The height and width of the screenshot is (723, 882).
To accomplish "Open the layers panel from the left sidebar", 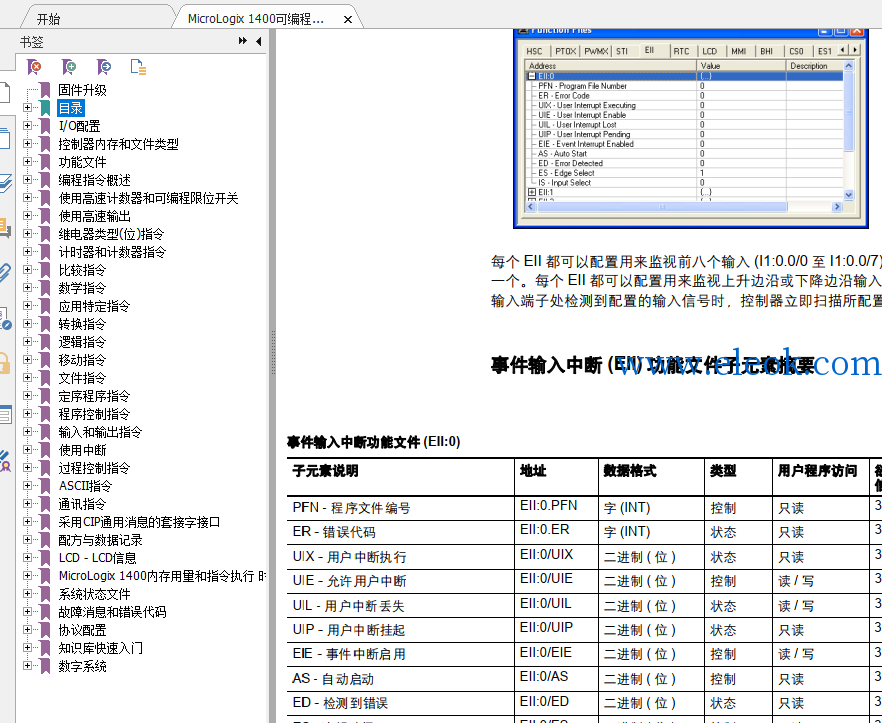I will (x=4, y=183).
